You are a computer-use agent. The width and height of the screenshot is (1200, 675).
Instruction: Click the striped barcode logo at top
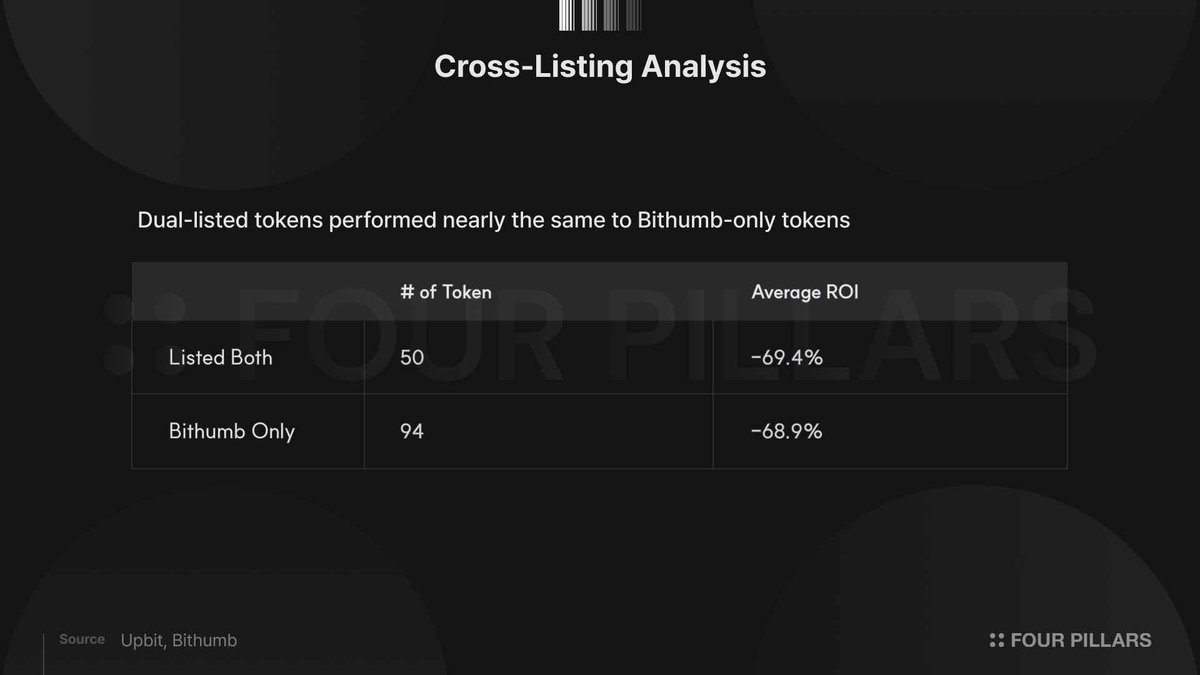point(600,15)
